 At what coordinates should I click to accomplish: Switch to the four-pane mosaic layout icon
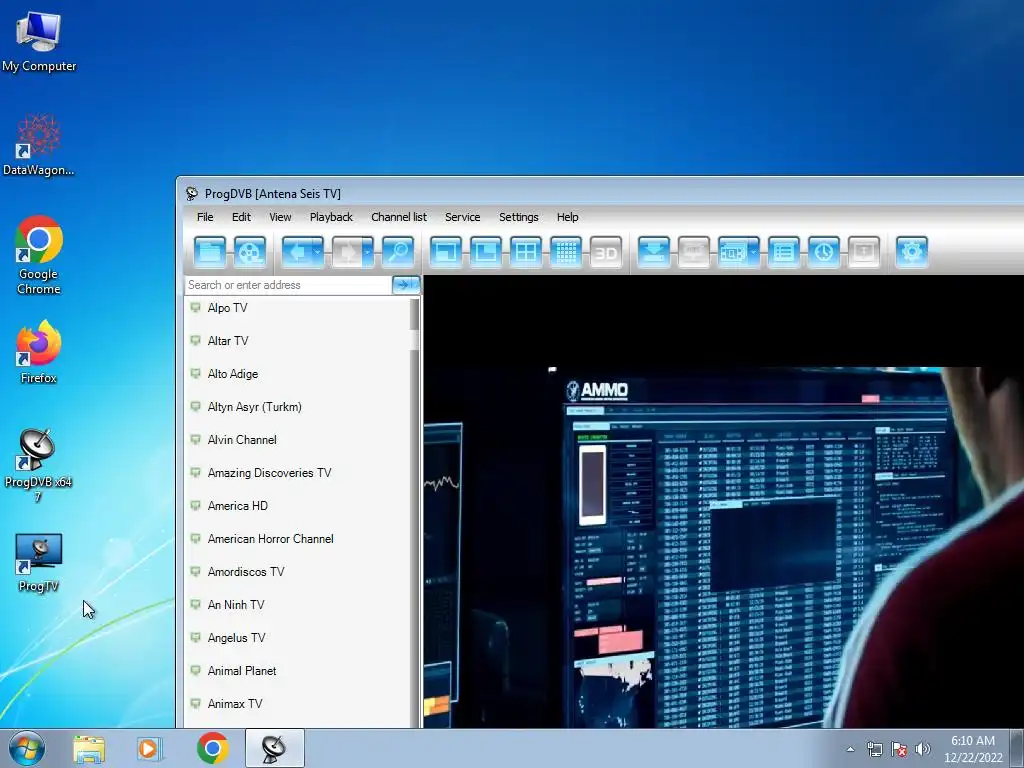(526, 252)
